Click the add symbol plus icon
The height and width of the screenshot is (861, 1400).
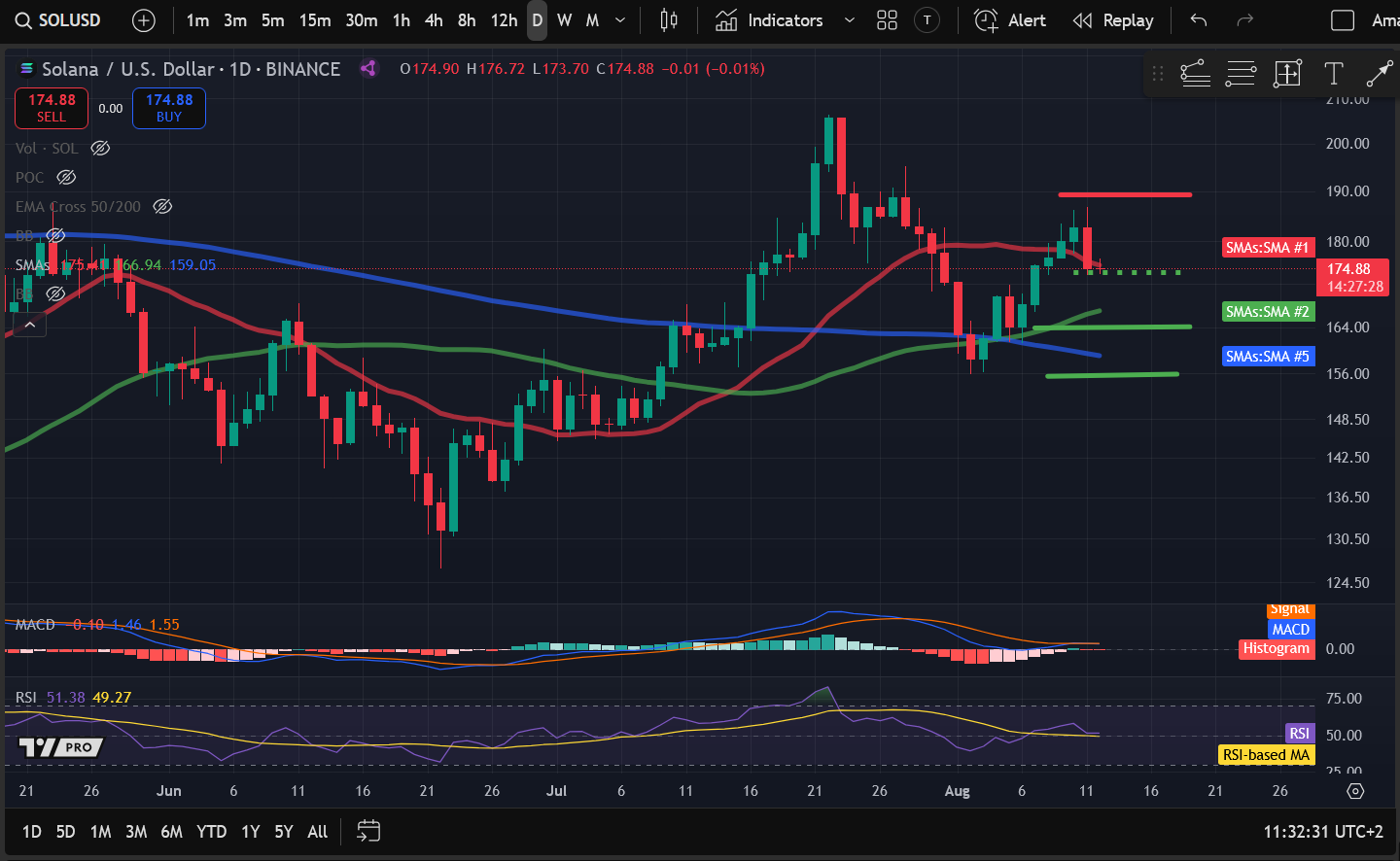pos(143,20)
